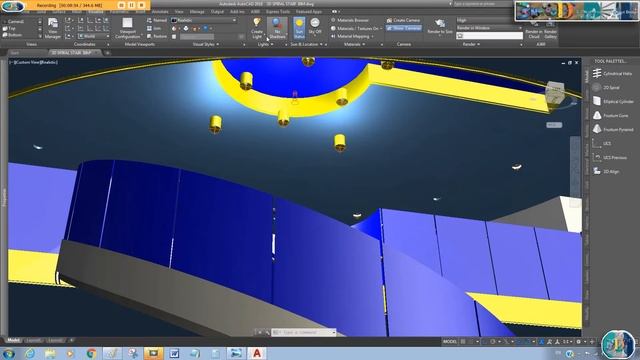Open the View Manager
Viewport: 640px width, 360px height.
[x=53, y=28]
